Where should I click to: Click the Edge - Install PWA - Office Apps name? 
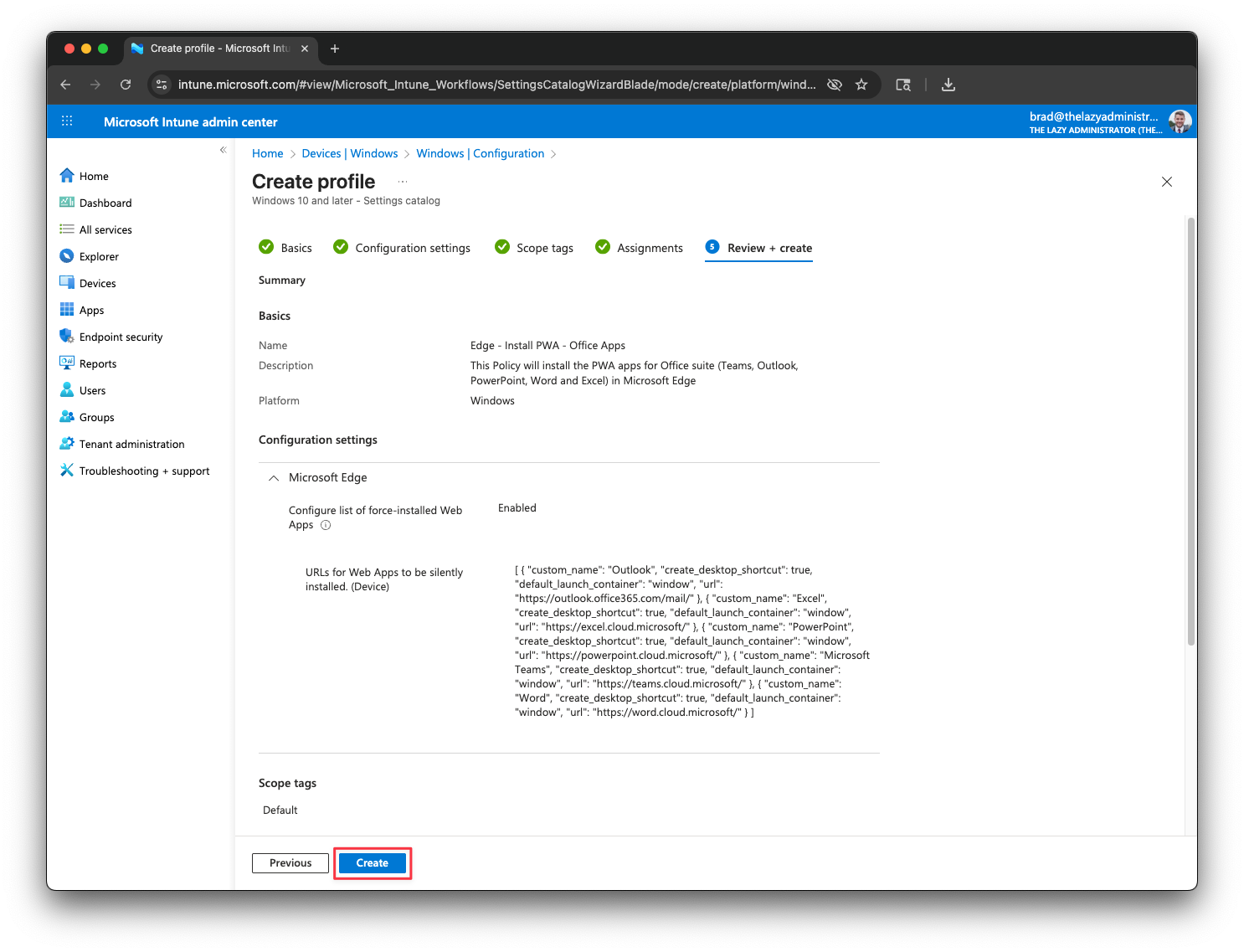click(x=547, y=345)
